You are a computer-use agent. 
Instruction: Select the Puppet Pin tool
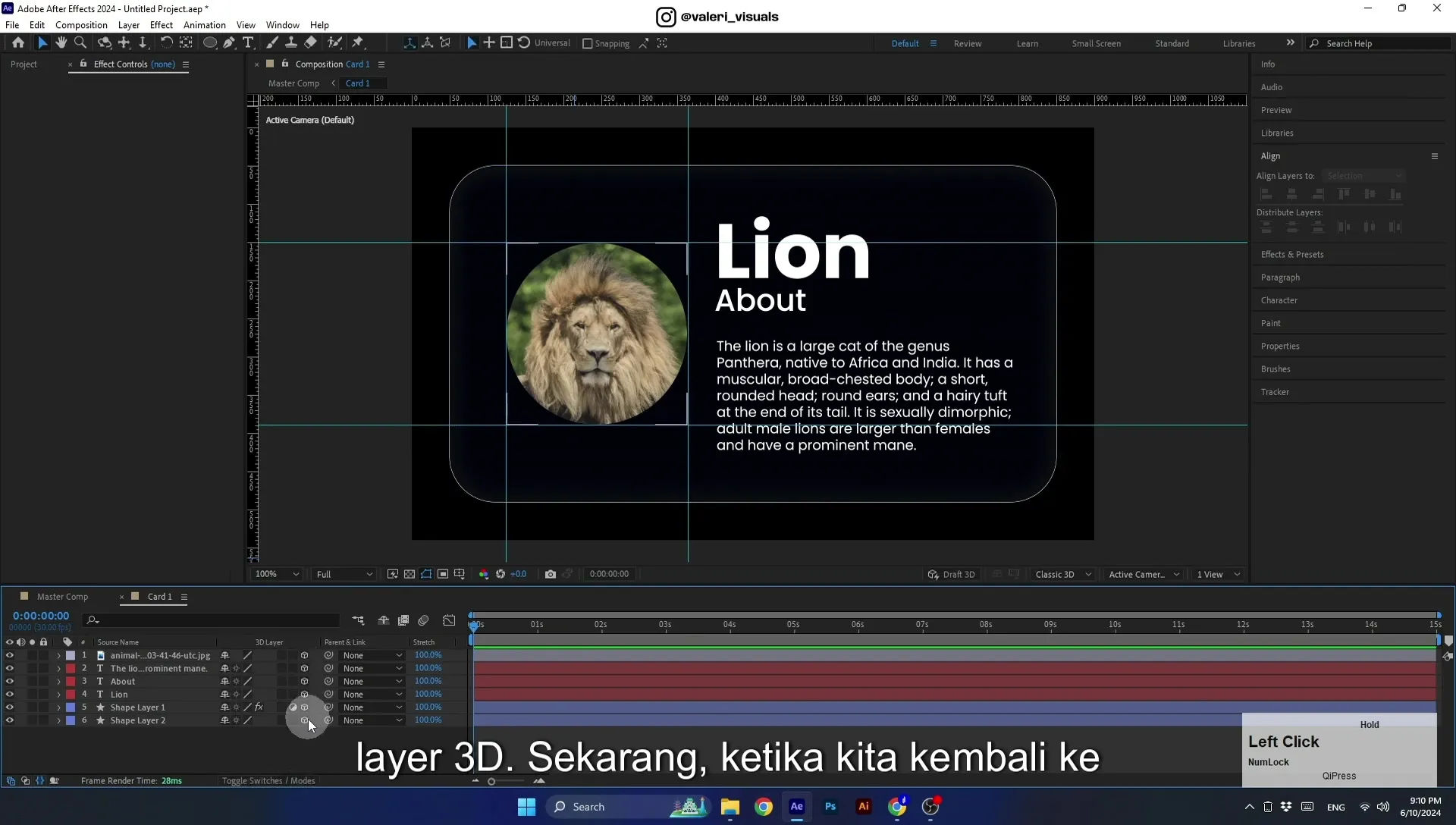[x=358, y=43]
